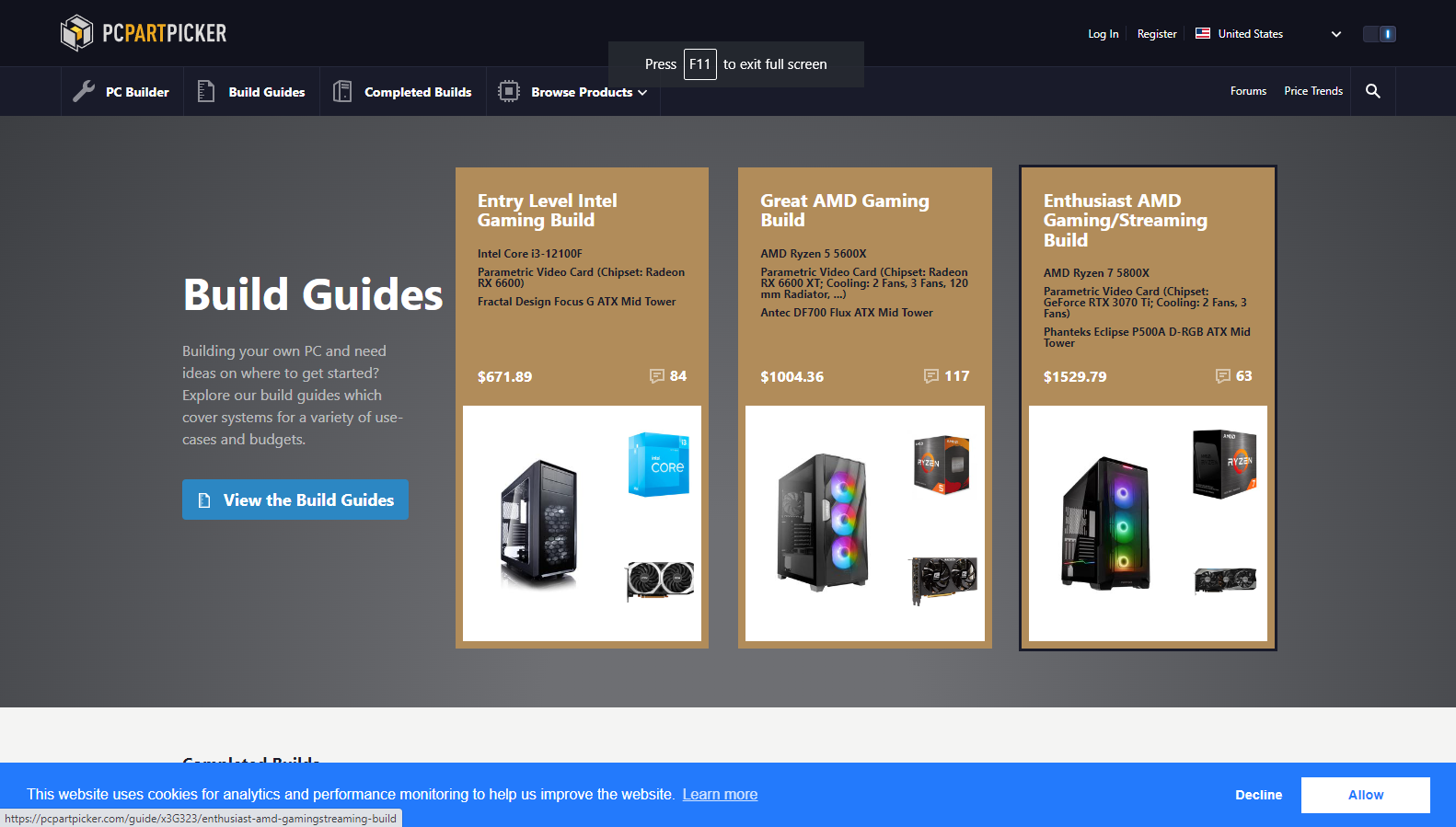Click the AMD Ryzen 7 5800X text
Screen dimensions: 1456x827
pyautogui.click(x=1096, y=273)
